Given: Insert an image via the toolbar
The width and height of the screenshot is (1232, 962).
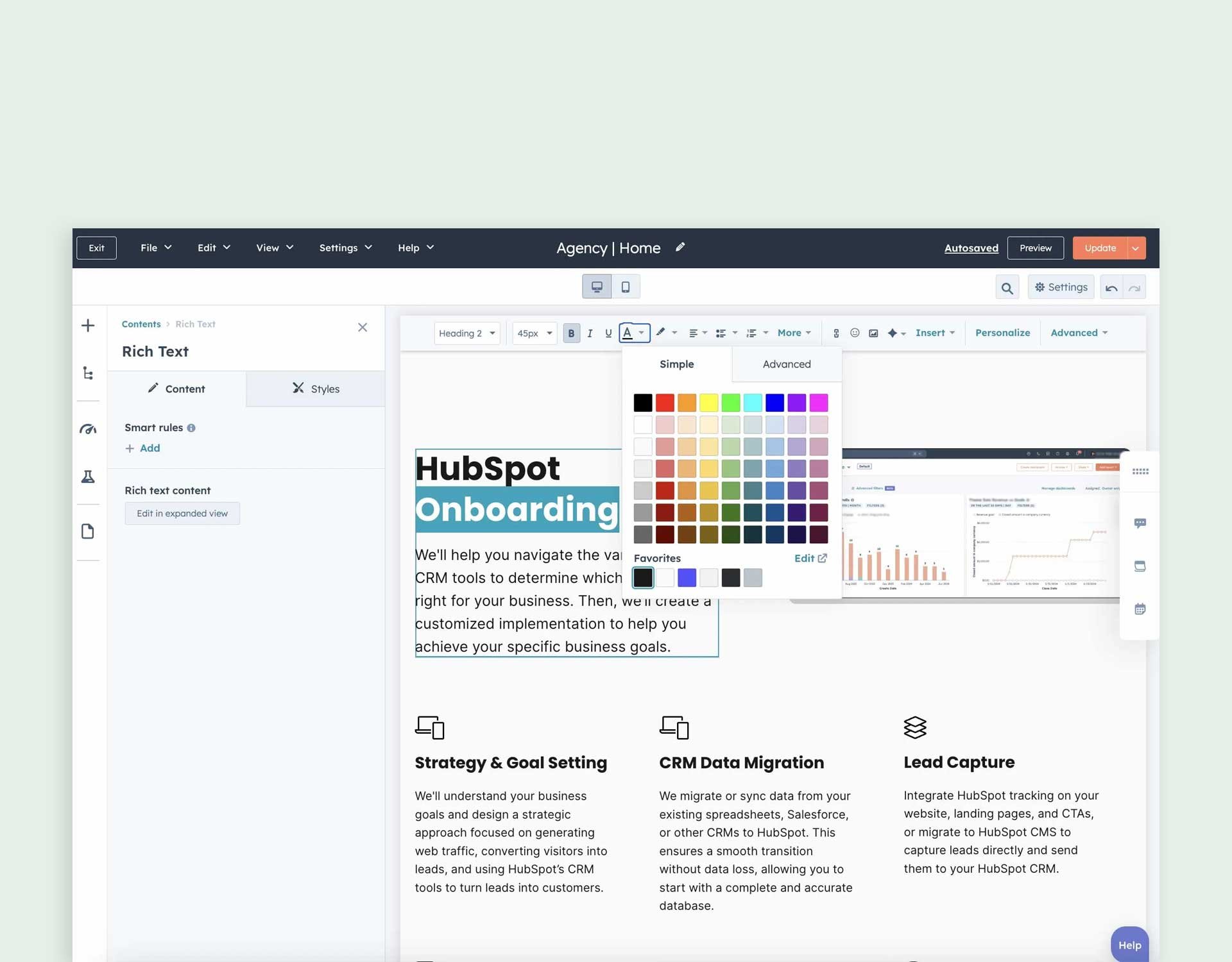Looking at the screenshot, I should (x=873, y=333).
